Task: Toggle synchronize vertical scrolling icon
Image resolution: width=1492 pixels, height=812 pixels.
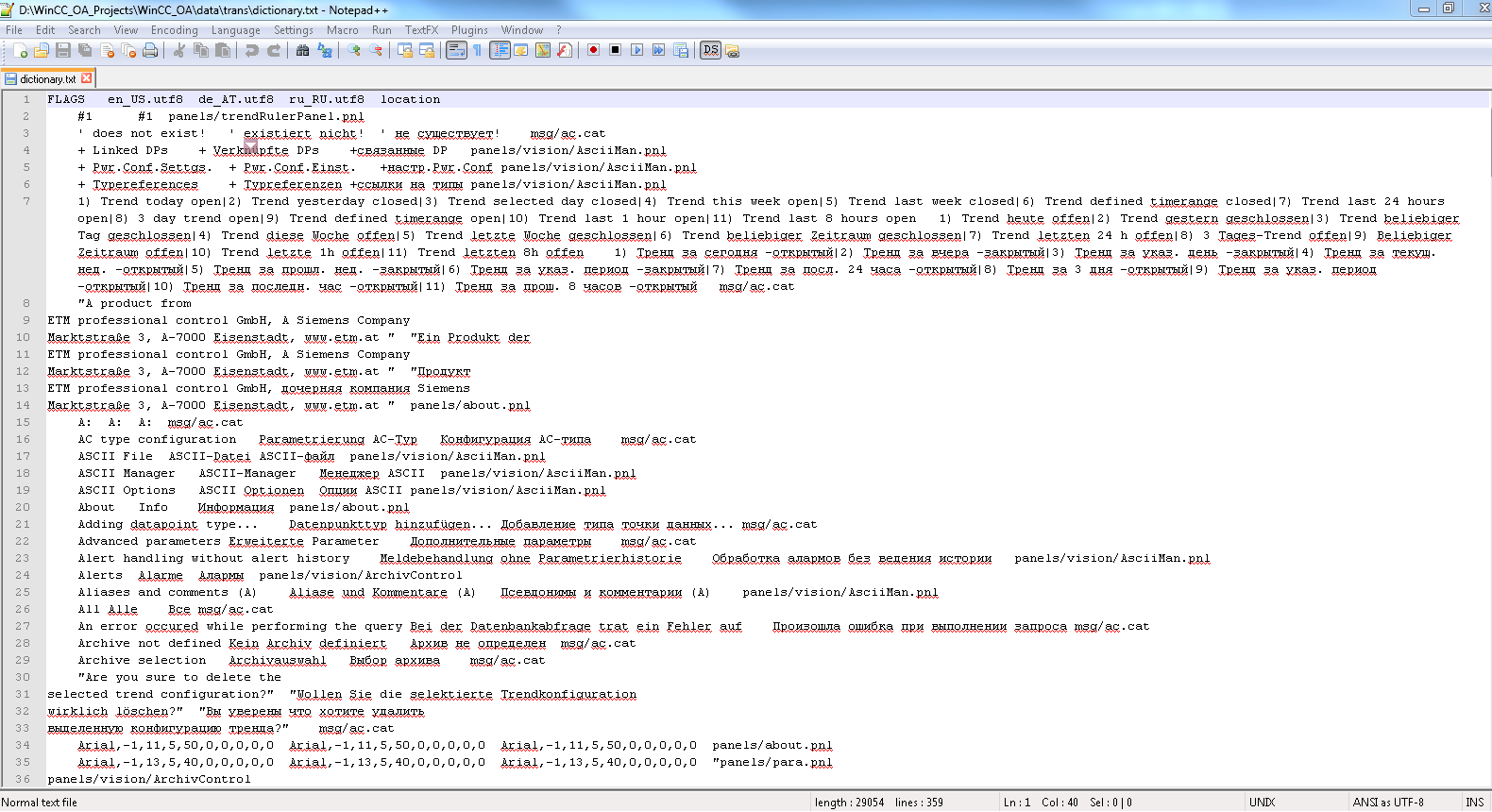Action: click(404, 50)
